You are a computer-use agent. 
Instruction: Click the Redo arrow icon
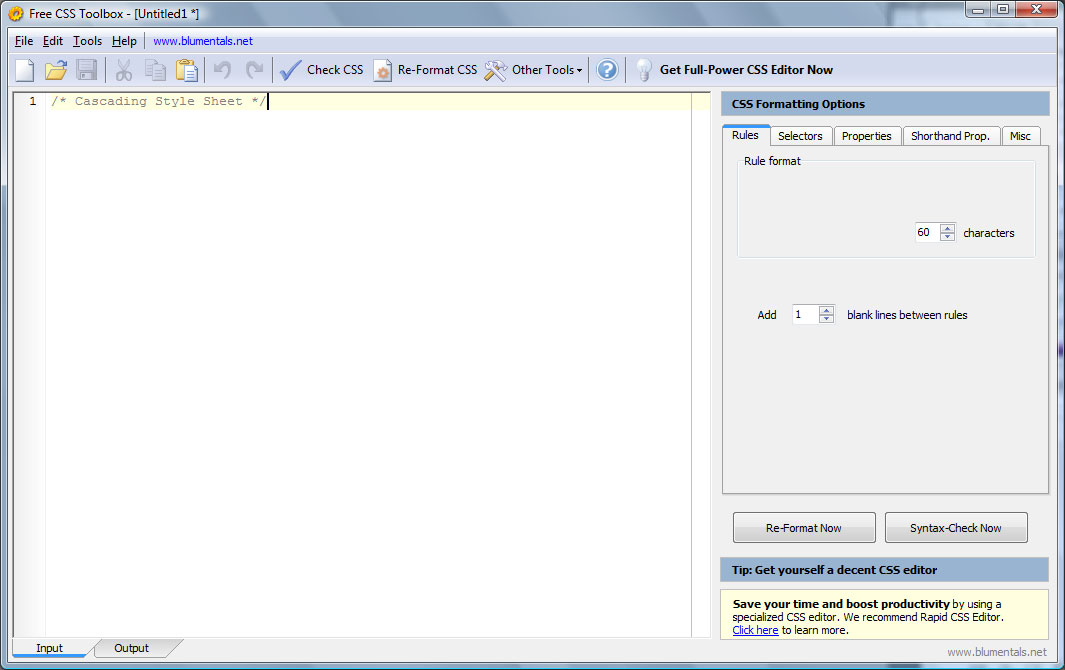pos(254,70)
